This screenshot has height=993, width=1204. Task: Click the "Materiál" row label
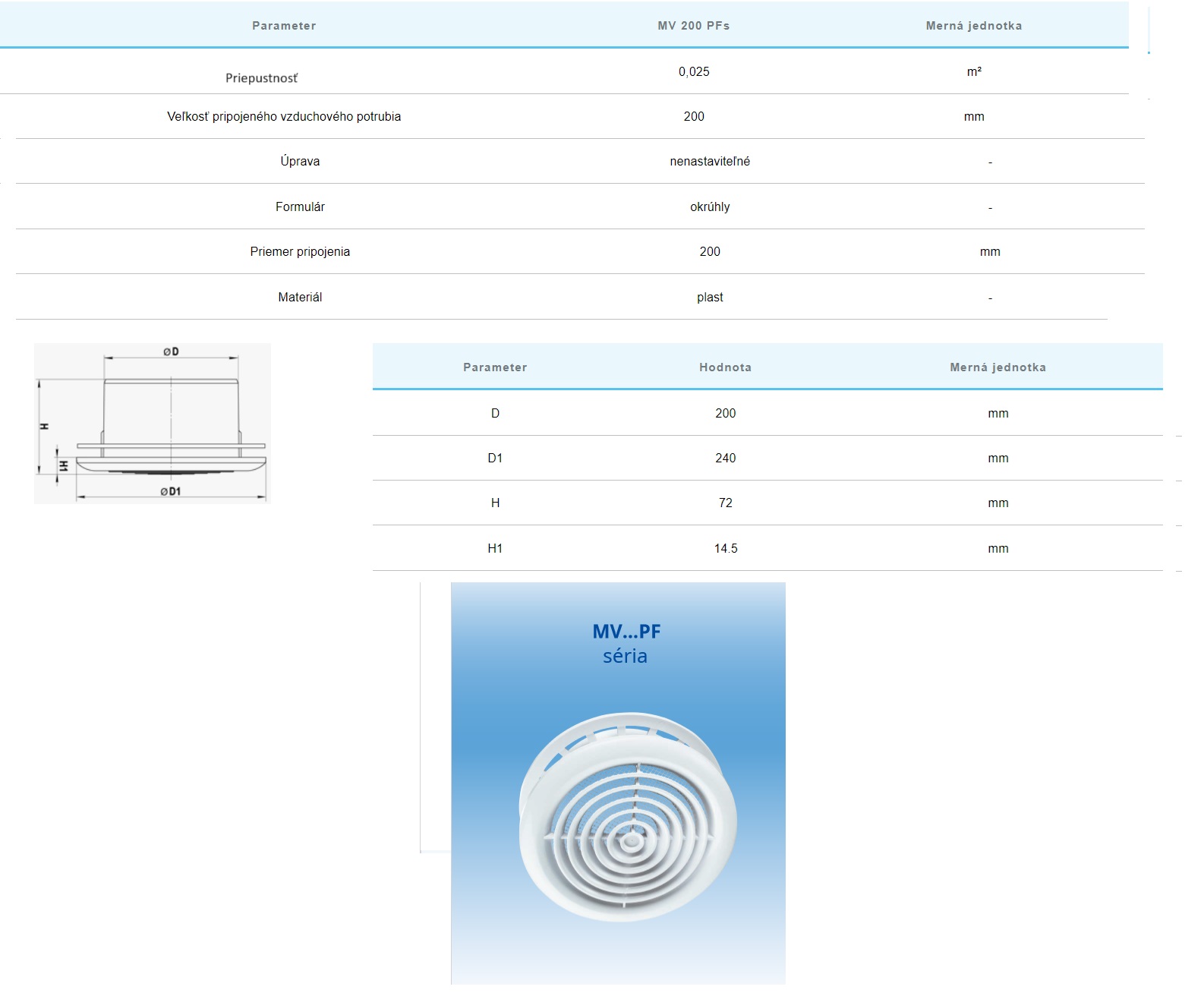tap(300, 297)
